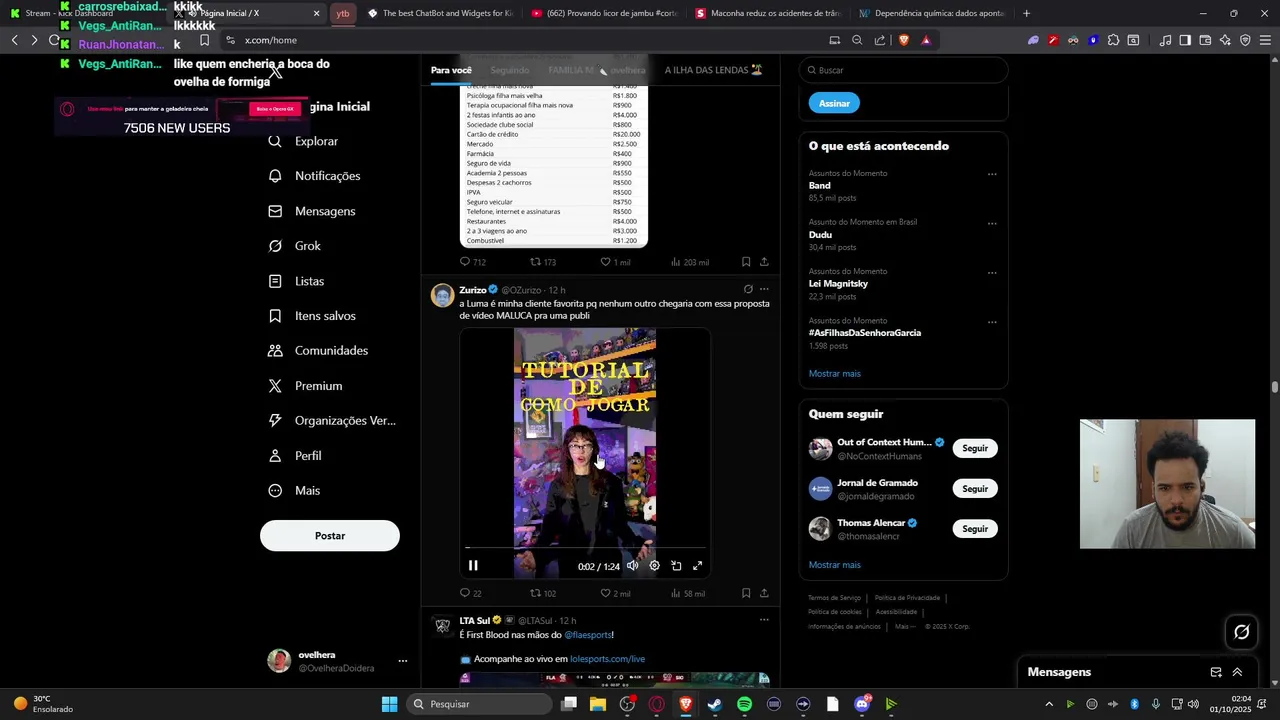This screenshot has height=720, width=1280.
Task: Switch to the Para você tab
Action: coord(451,70)
